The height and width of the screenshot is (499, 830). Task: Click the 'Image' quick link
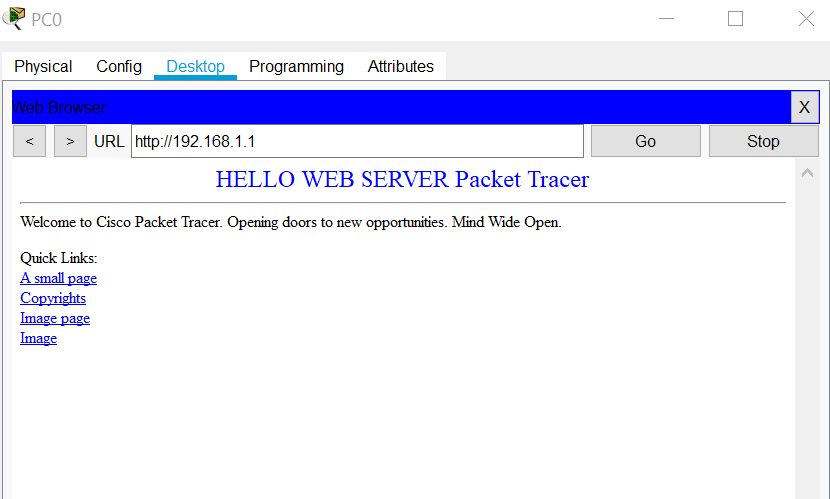point(38,339)
